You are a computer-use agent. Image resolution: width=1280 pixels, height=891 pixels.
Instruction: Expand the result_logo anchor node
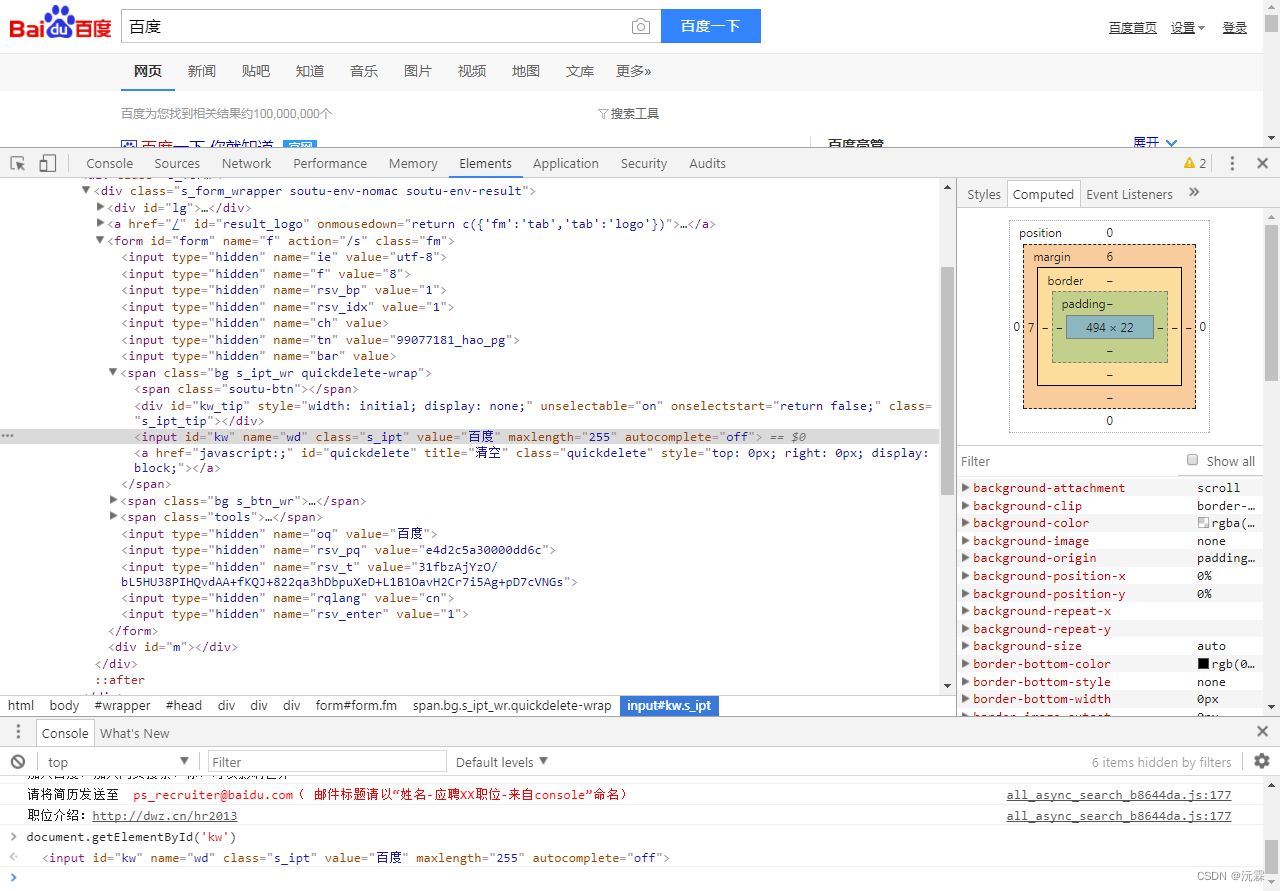100,224
